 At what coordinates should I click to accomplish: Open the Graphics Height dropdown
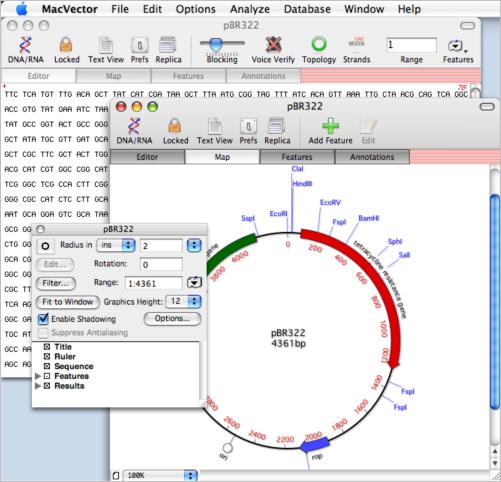point(183,301)
